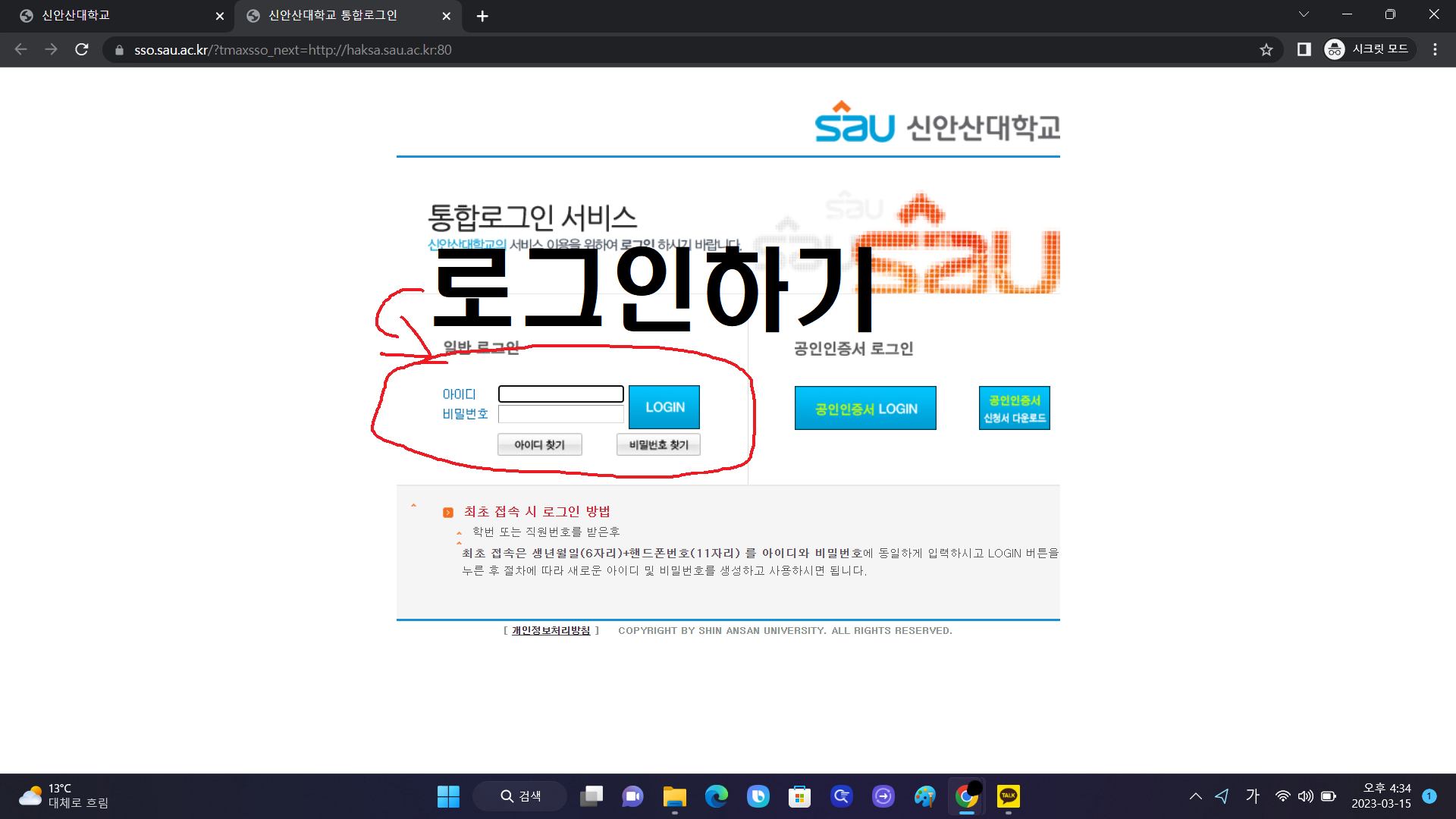Open File Explorer from taskbar
Viewport: 1456px width, 819px height.
click(x=674, y=796)
